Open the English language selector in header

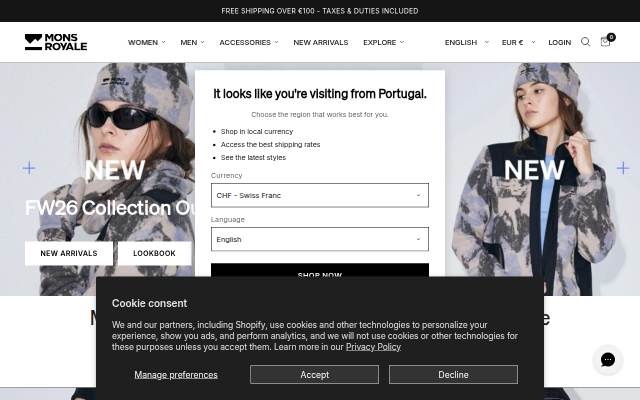point(467,42)
